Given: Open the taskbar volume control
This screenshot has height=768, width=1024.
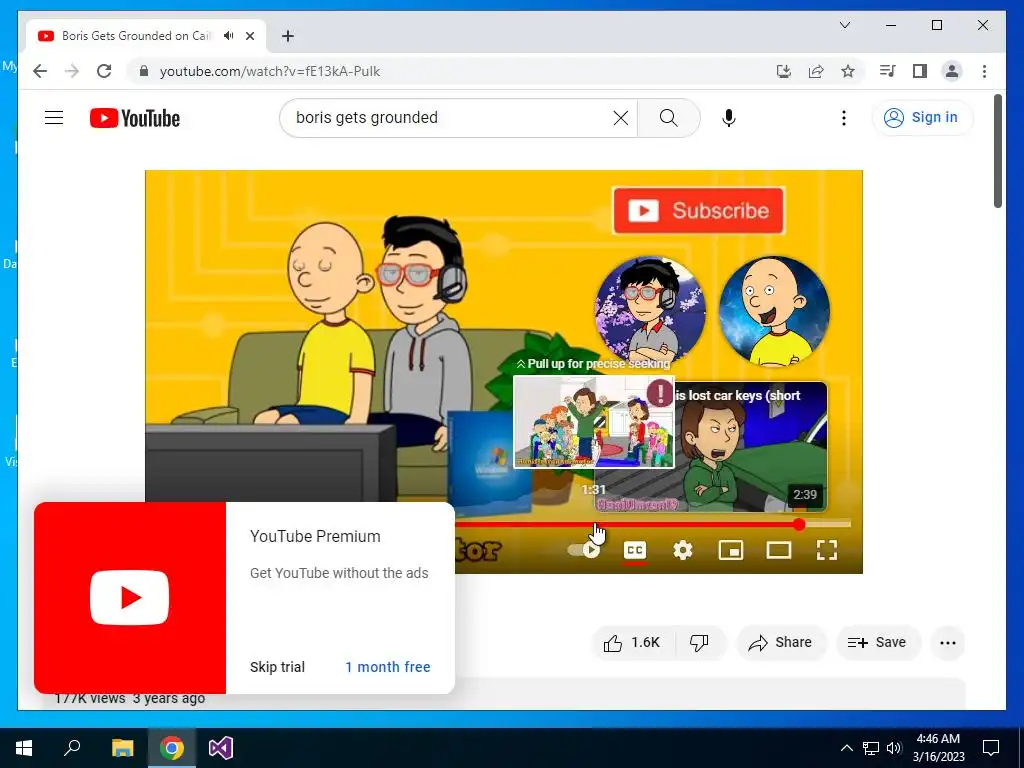Looking at the screenshot, I should 894,748.
